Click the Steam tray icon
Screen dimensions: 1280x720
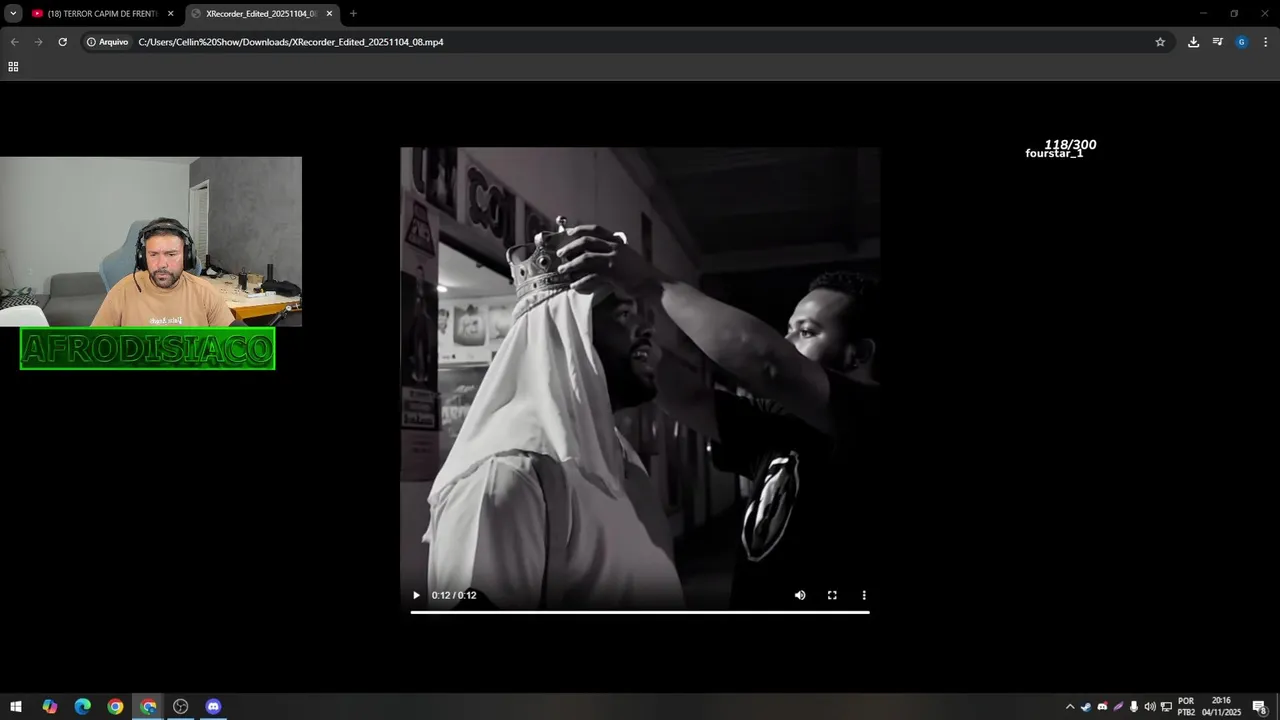click(1086, 706)
